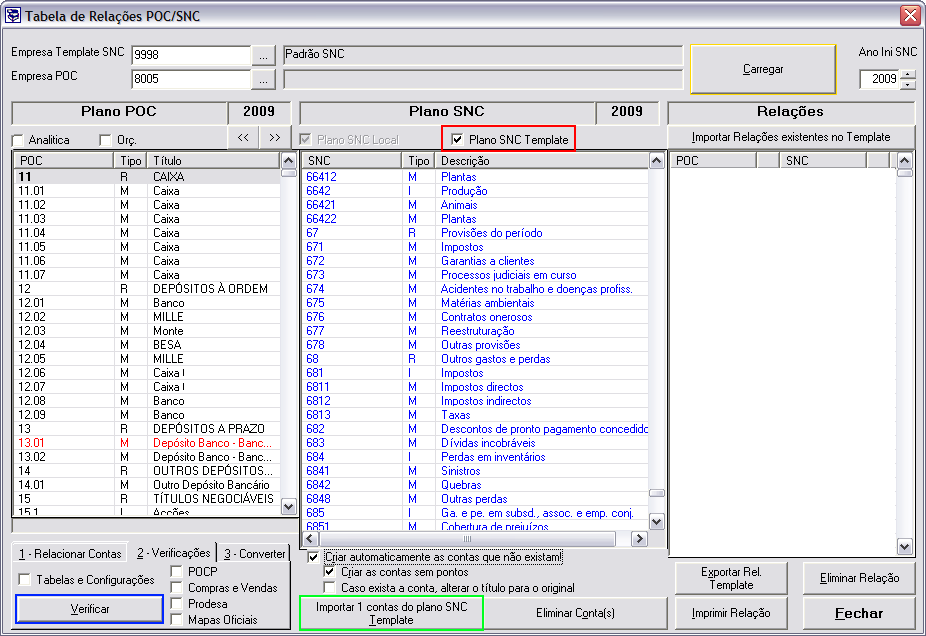Go to next year with >> button
Image resolution: width=926 pixels, height=636 pixels.
[275, 138]
